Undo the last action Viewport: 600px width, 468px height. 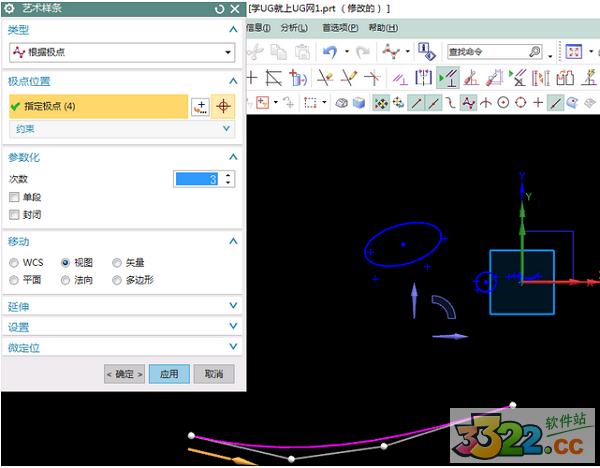[330, 51]
